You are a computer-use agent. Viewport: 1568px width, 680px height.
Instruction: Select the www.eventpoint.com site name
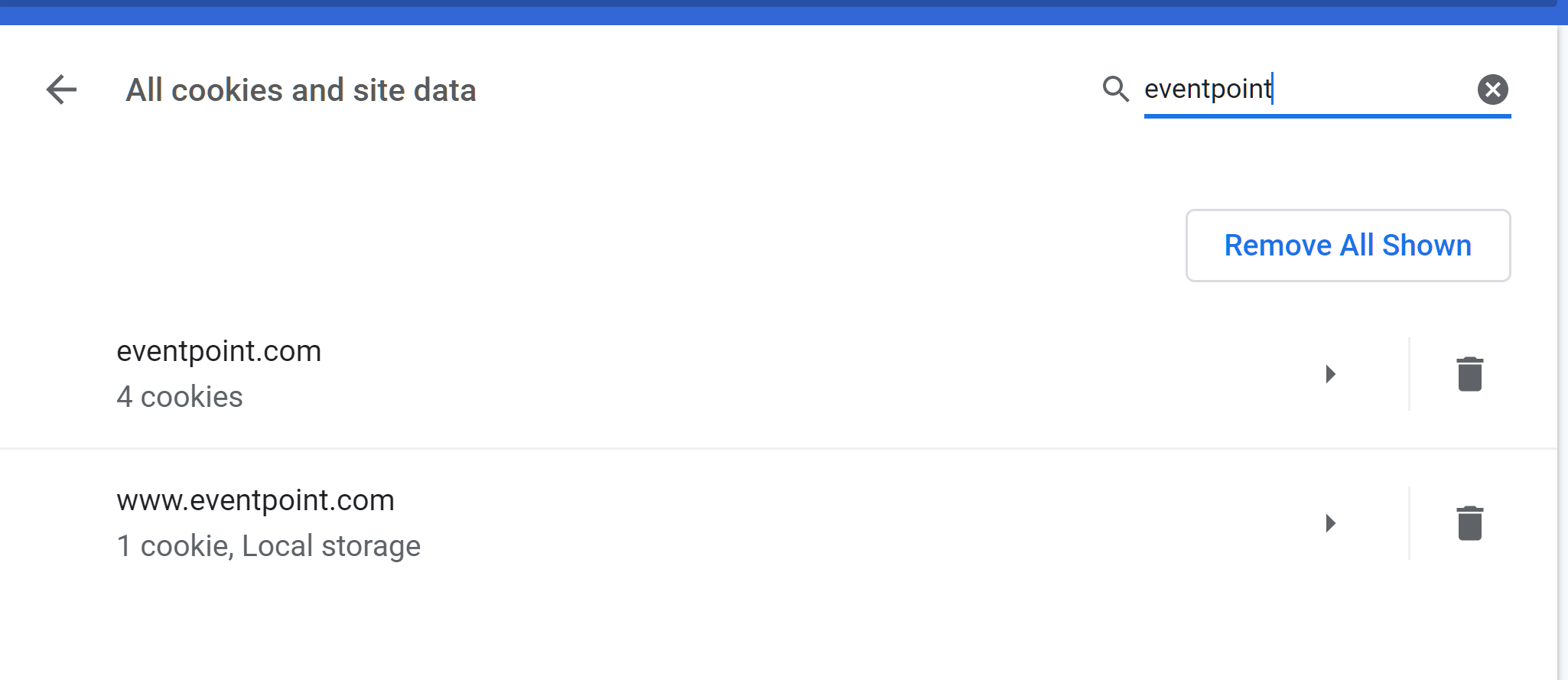coord(255,500)
